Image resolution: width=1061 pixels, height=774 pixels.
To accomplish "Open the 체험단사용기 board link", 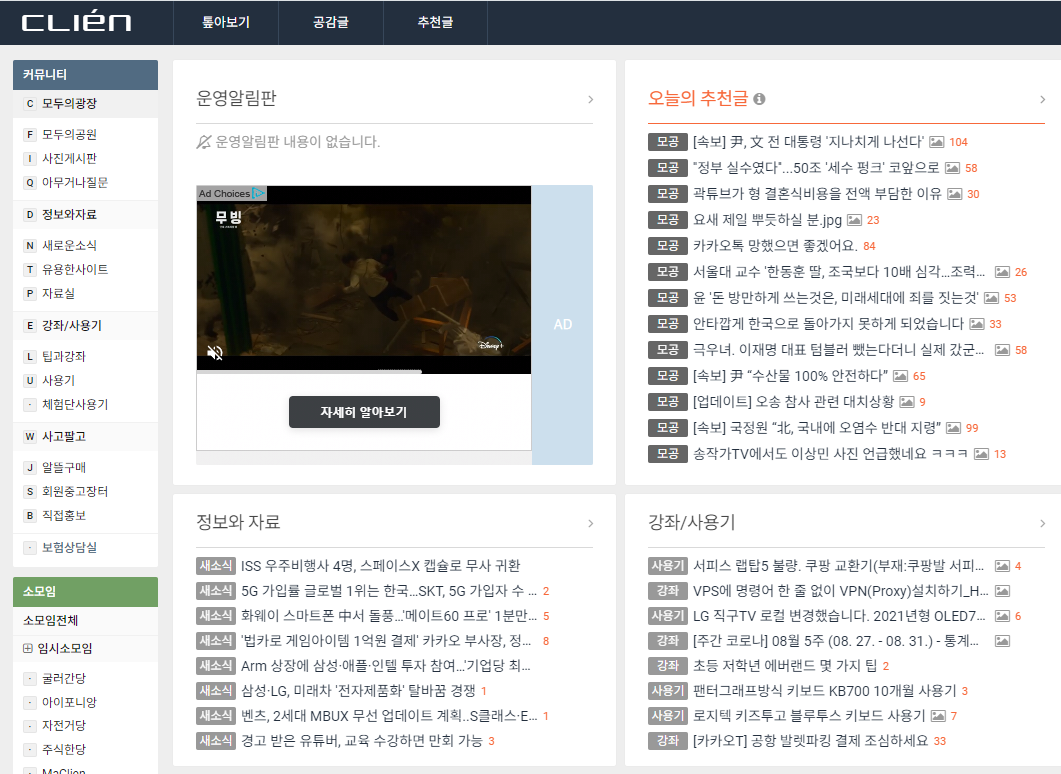I will click(75, 405).
